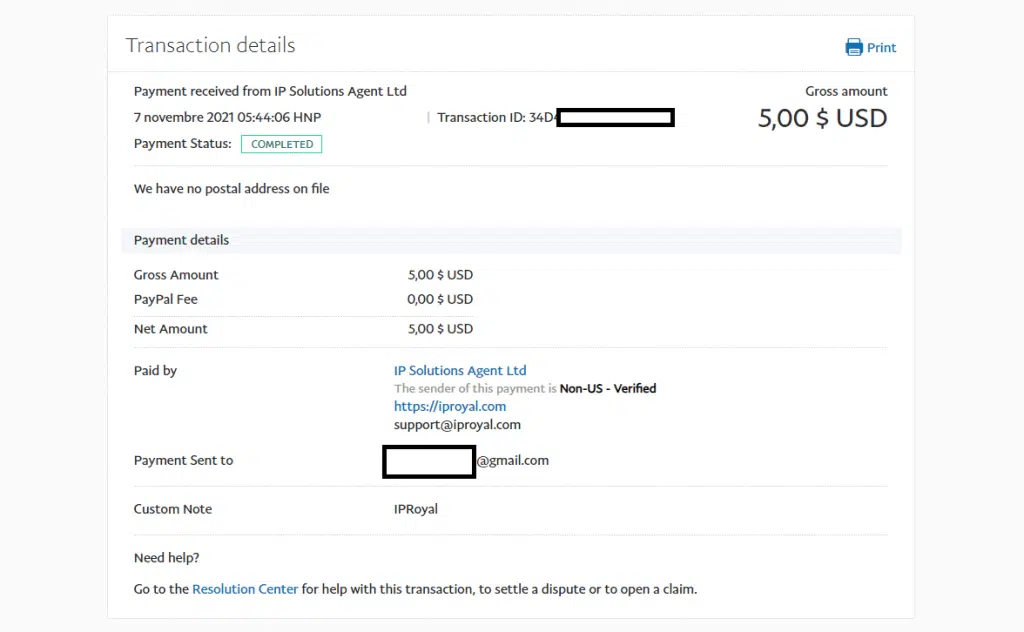
Task: Click the "Payment Status:" label
Action: click(x=183, y=144)
